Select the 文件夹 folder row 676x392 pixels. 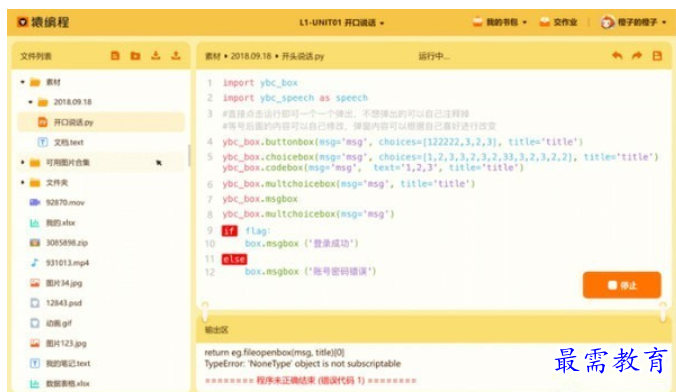(101, 183)
